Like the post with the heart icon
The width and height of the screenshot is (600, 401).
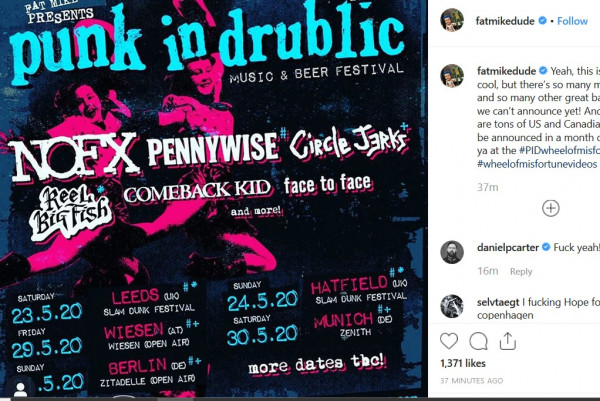point(449,341)
